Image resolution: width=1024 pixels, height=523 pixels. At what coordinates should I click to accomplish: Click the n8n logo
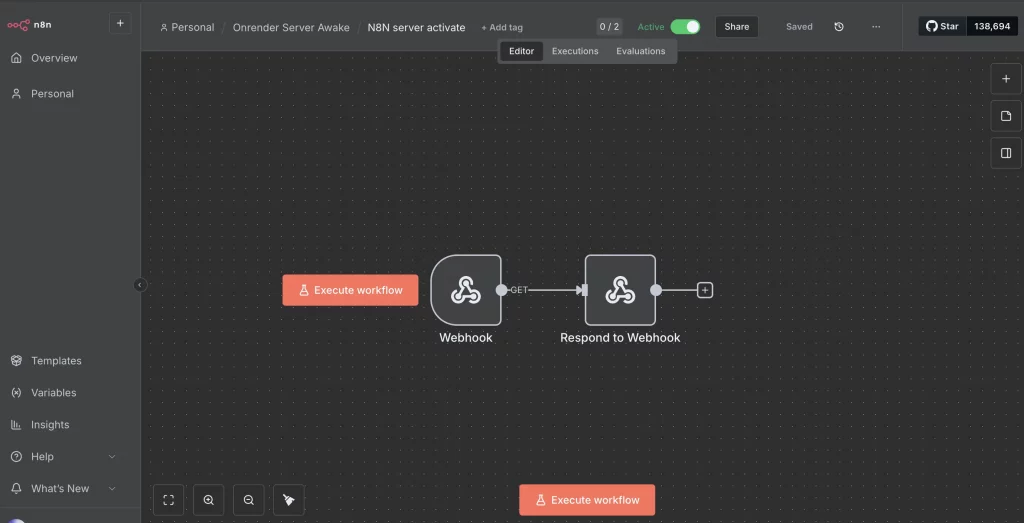point(29,25)
